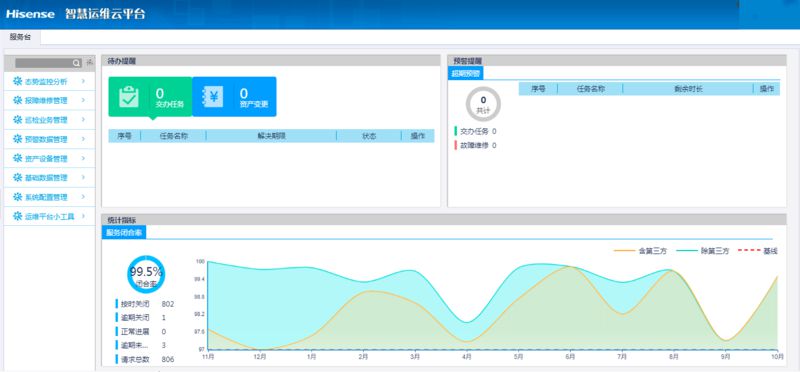Viewport: 800px width, 372px height.
Task: Click the gear icon beside 态势监控分析
Action: [x=18, y=81]
